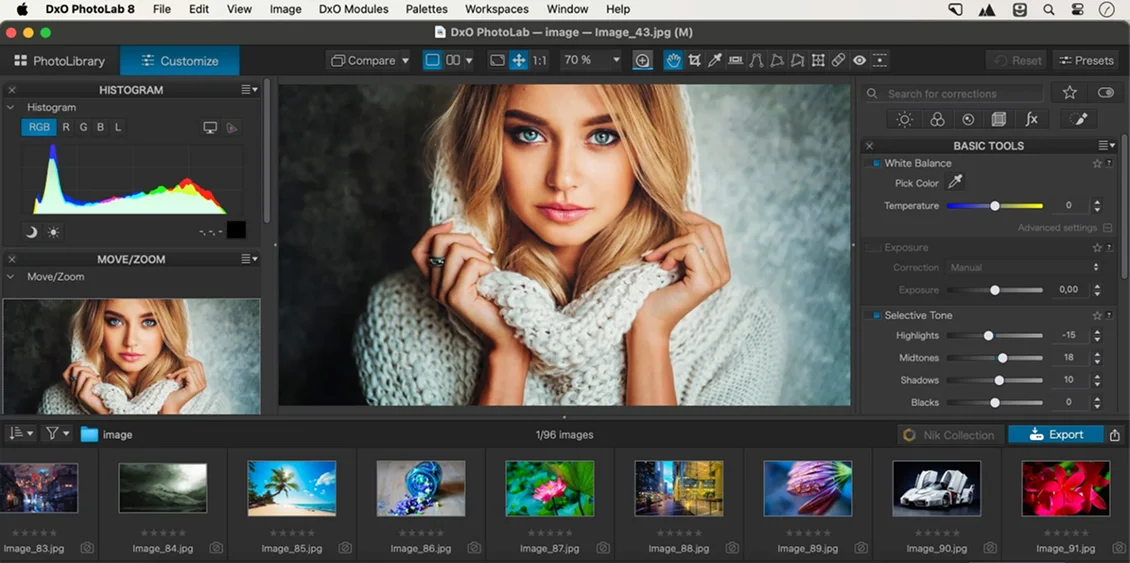Select the Repair bandage tool
1130x563 pixels.
pos(838,61)
